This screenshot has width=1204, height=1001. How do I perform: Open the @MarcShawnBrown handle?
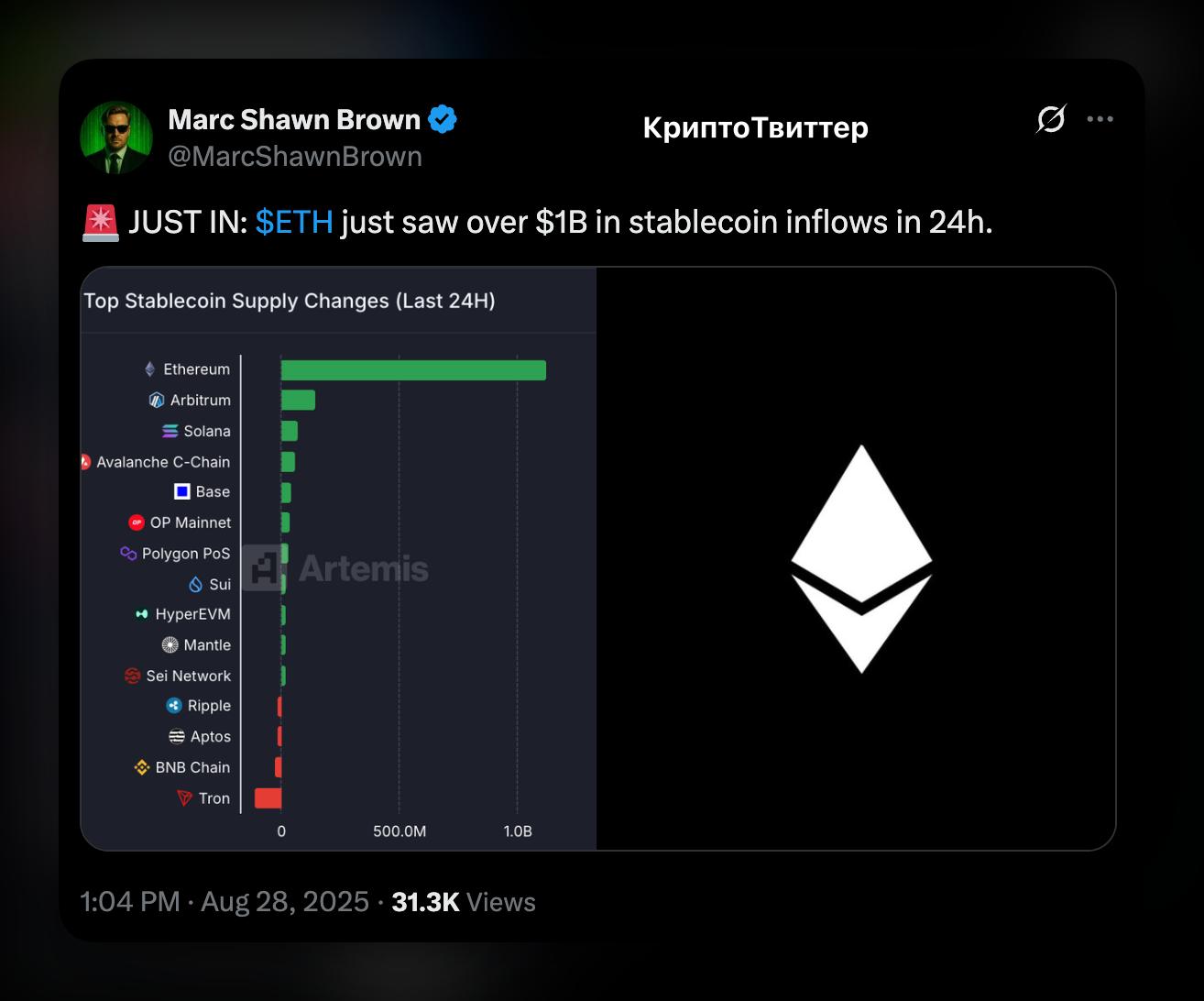[x=295, y=157]
